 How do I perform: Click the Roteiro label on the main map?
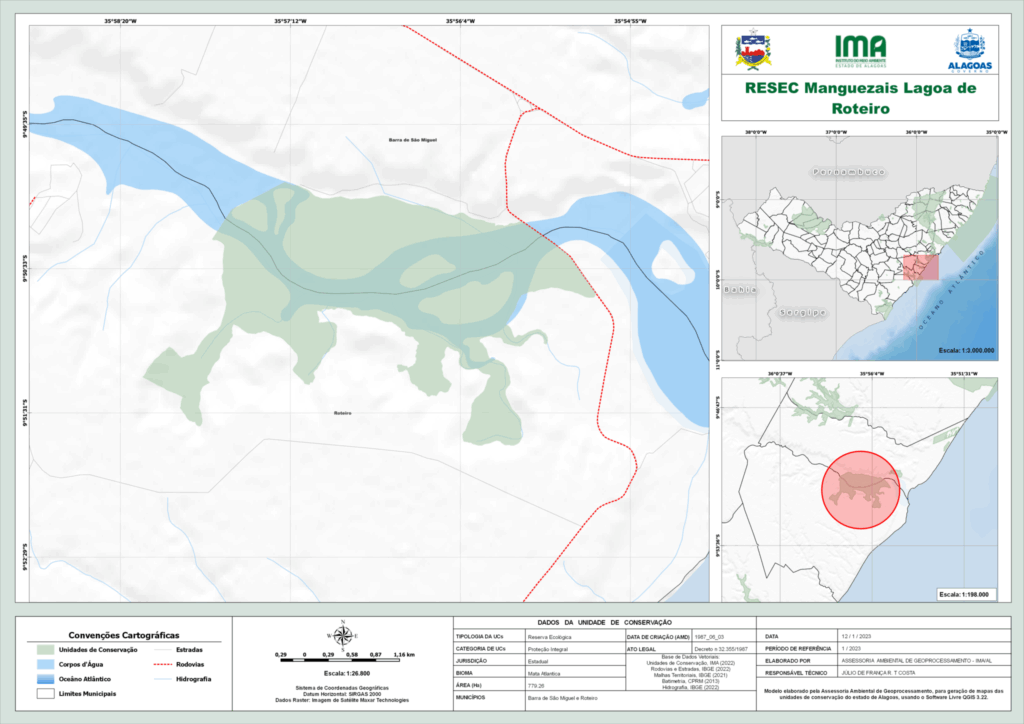coord(344,413)
